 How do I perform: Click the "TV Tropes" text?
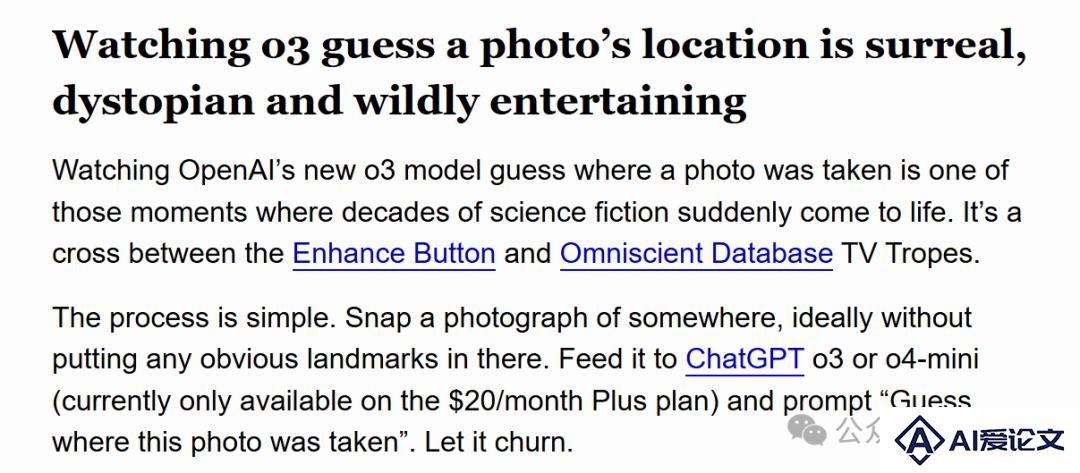coord(910,254)
